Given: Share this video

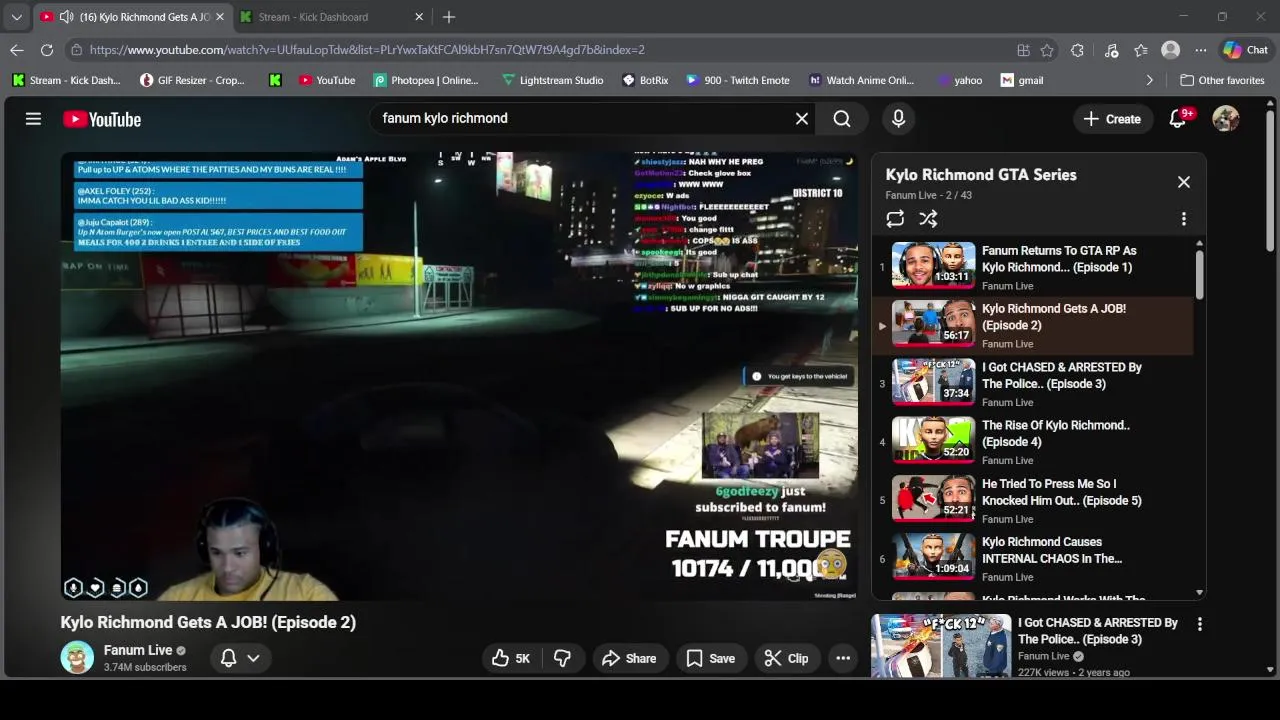Looking at the screenshot, I should tap(629, 658).
